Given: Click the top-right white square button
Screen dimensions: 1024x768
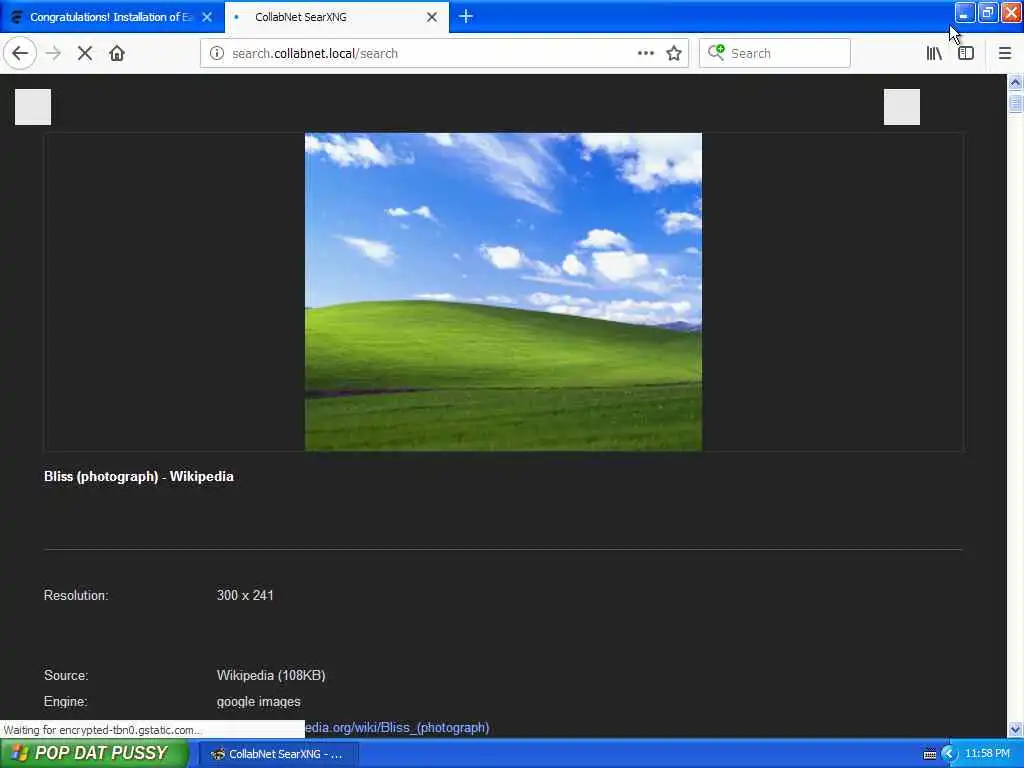Looking at the screenshot, I should tap(902, 106).
